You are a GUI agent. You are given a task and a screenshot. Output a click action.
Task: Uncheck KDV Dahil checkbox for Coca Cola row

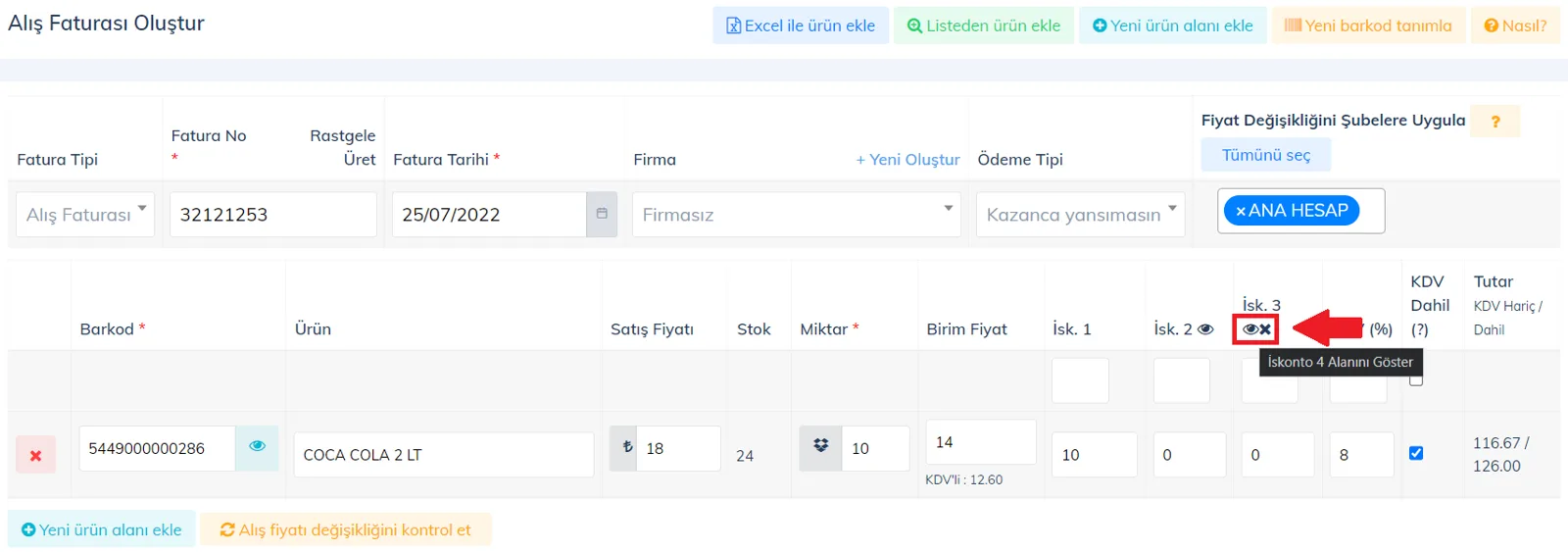(x=1416, y=453)
